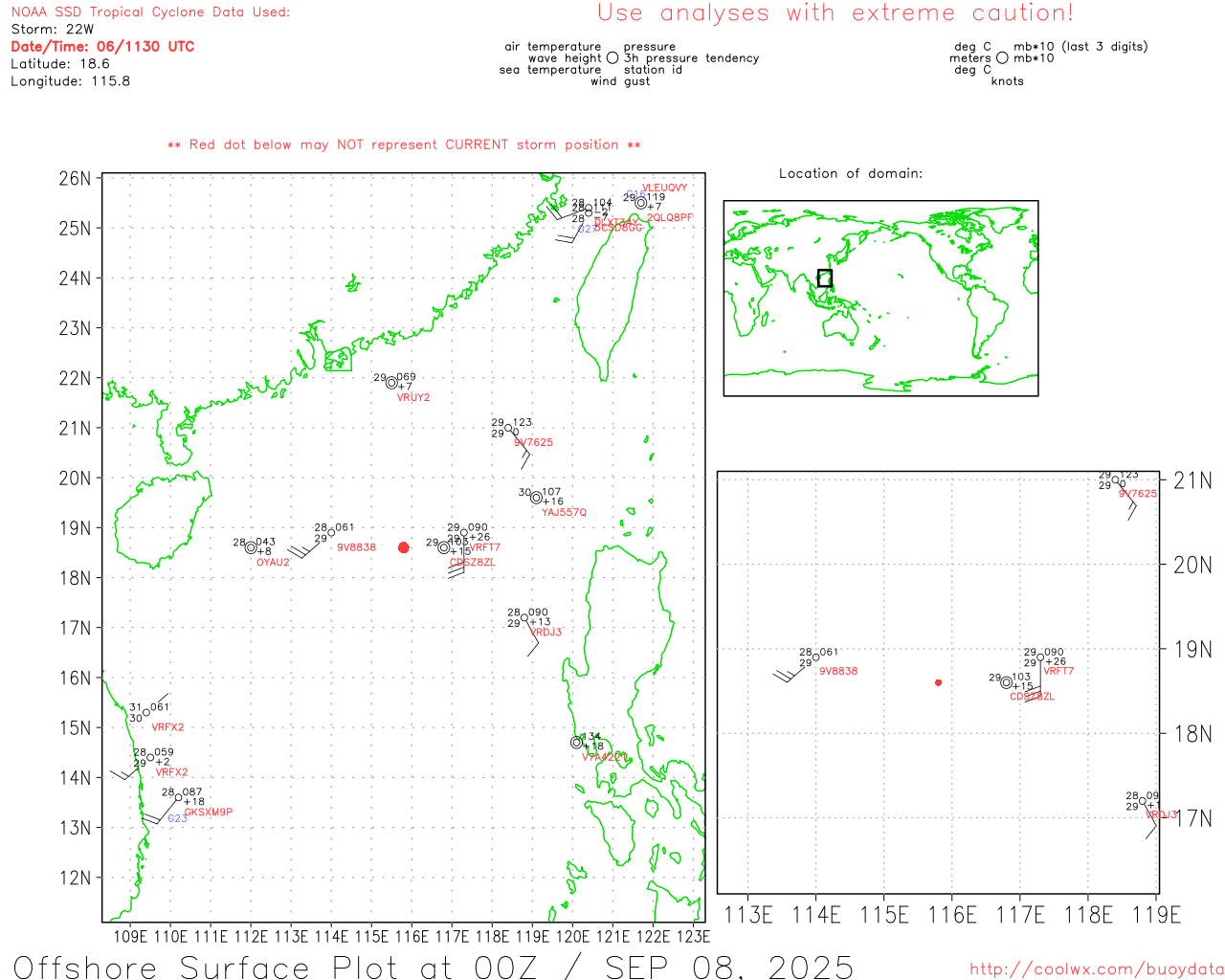Screen dimensions: 1225x980
Task: Click '3h pressure tendency' legend label
Action: 691,58
